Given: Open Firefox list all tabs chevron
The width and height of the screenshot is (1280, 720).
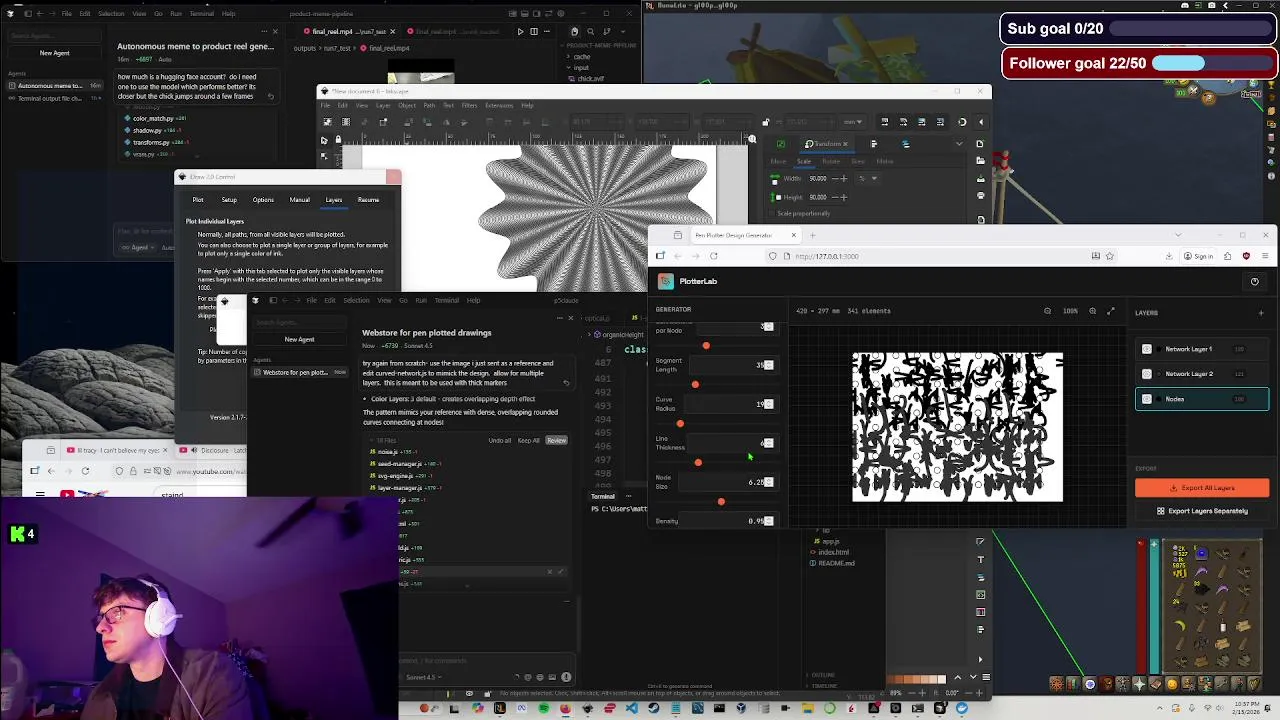Looking at the screenshot, I should pyautogui.click(x=1179, y=235).
